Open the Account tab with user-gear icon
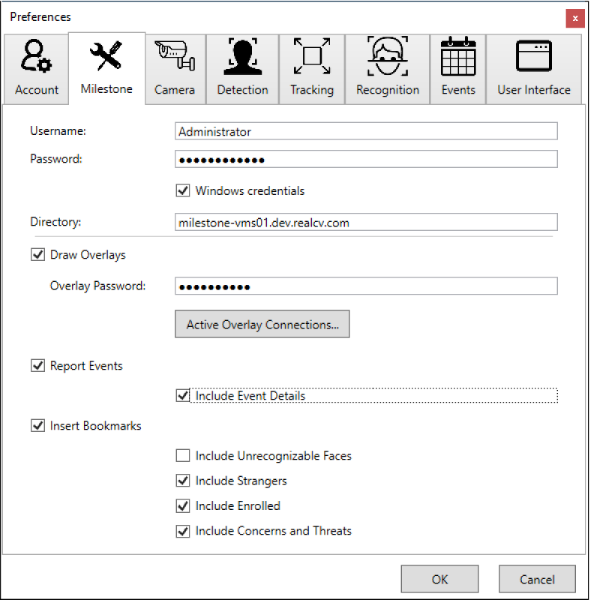The width and height of the screenshot is (591, 600). (36, 56)
